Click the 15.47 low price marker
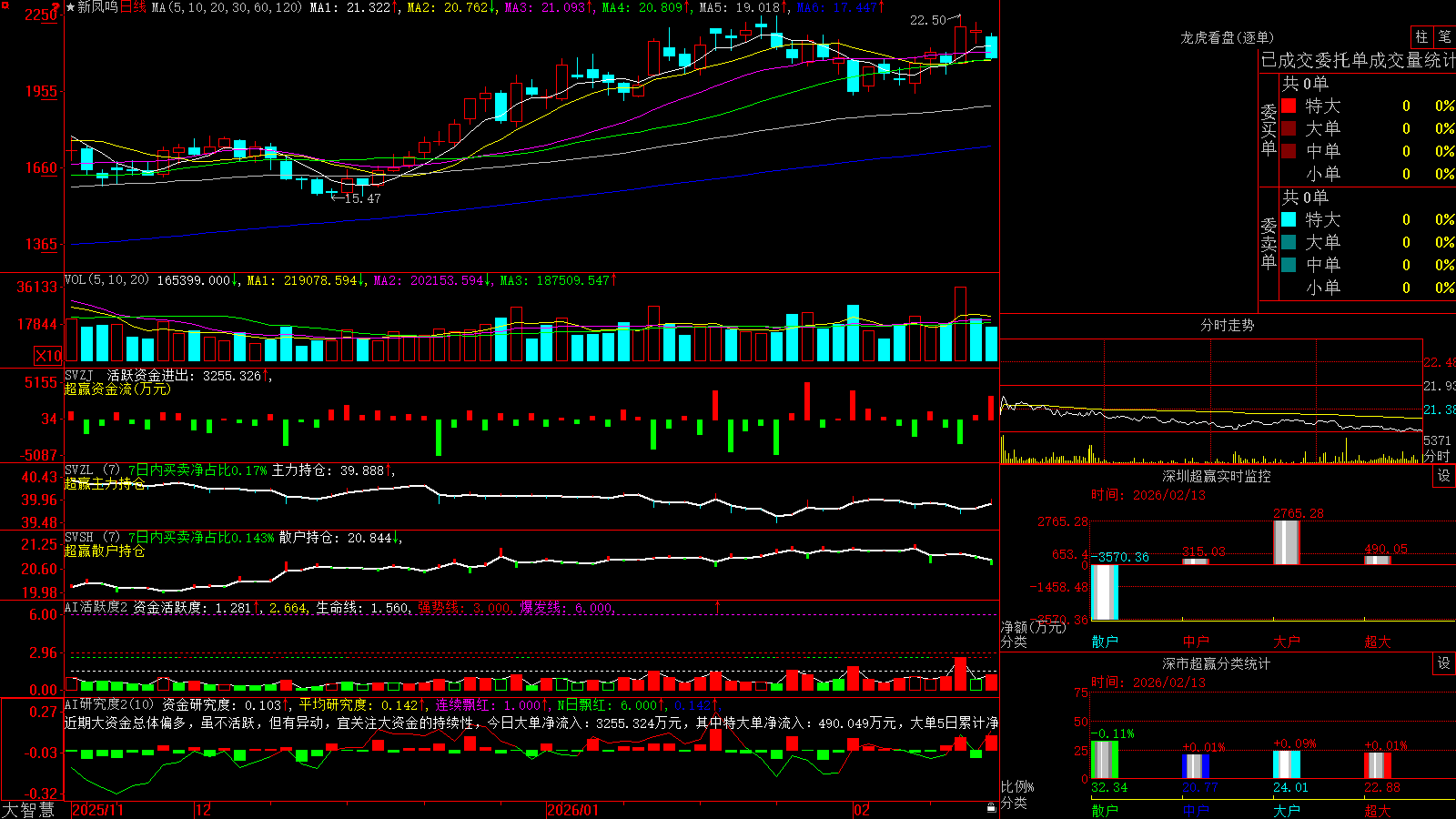This screenshot has height=819, width=1456. [362, 198]
